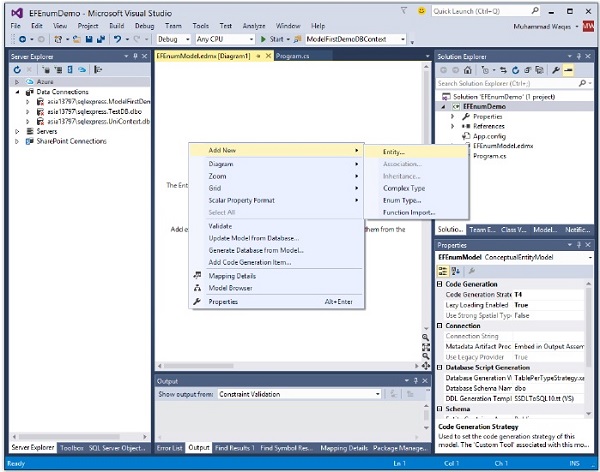Close the EFEnumModel.edmx tab
The image size is (600, 472).
tap(269, 56)
